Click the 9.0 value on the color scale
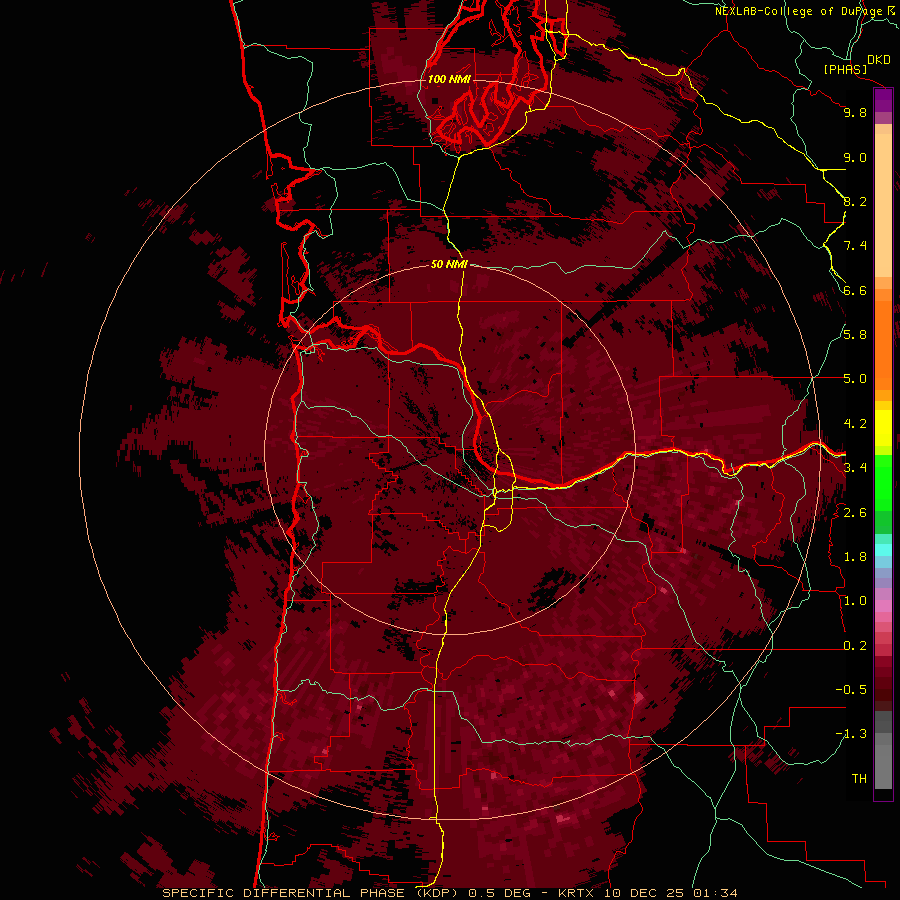 855,157
